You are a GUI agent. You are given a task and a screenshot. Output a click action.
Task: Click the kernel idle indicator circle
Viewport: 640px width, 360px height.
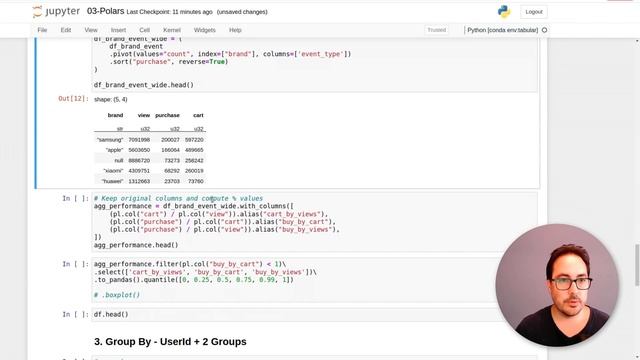(x=544, y=30)
